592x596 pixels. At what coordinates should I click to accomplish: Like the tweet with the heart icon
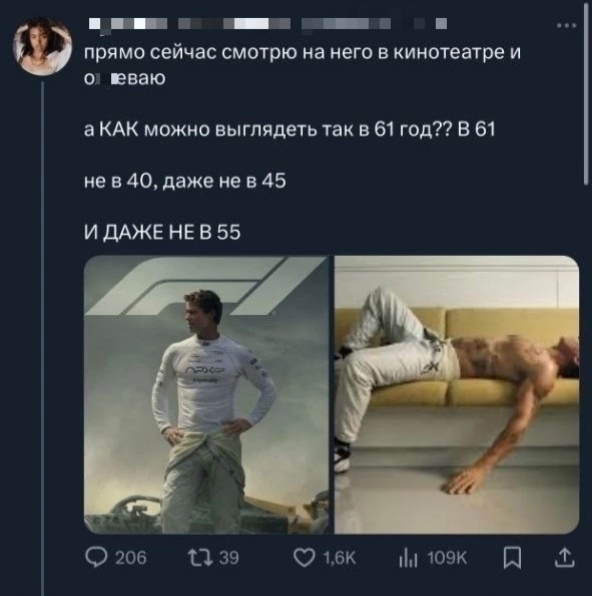click(304, 558)
